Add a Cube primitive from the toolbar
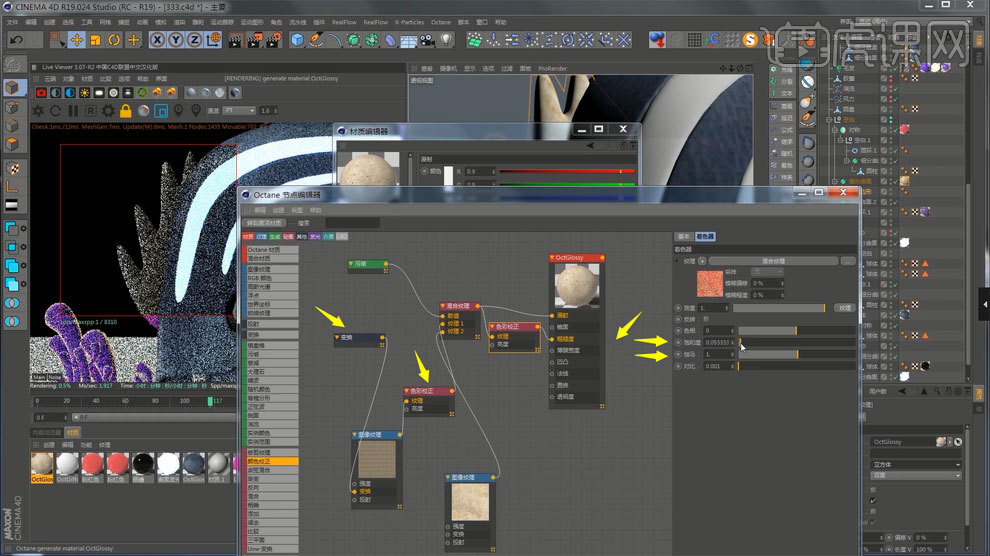The width and height of the screenshot is (990, 556). pos(297,40)
